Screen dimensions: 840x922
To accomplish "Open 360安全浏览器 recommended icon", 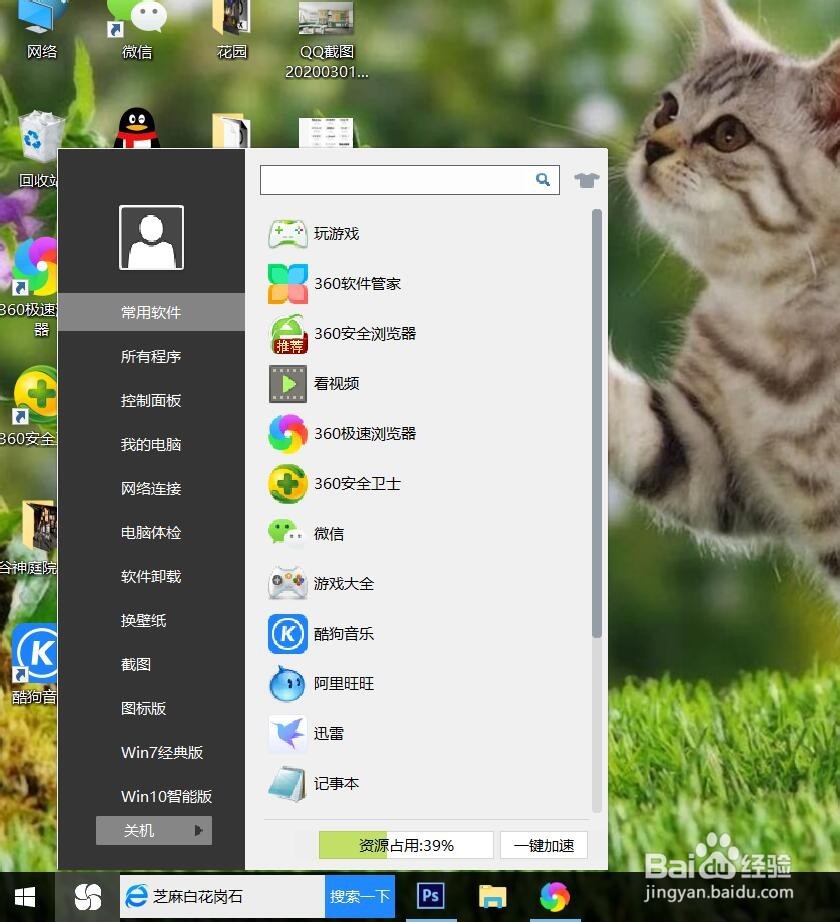I will [x=287, y=334].
